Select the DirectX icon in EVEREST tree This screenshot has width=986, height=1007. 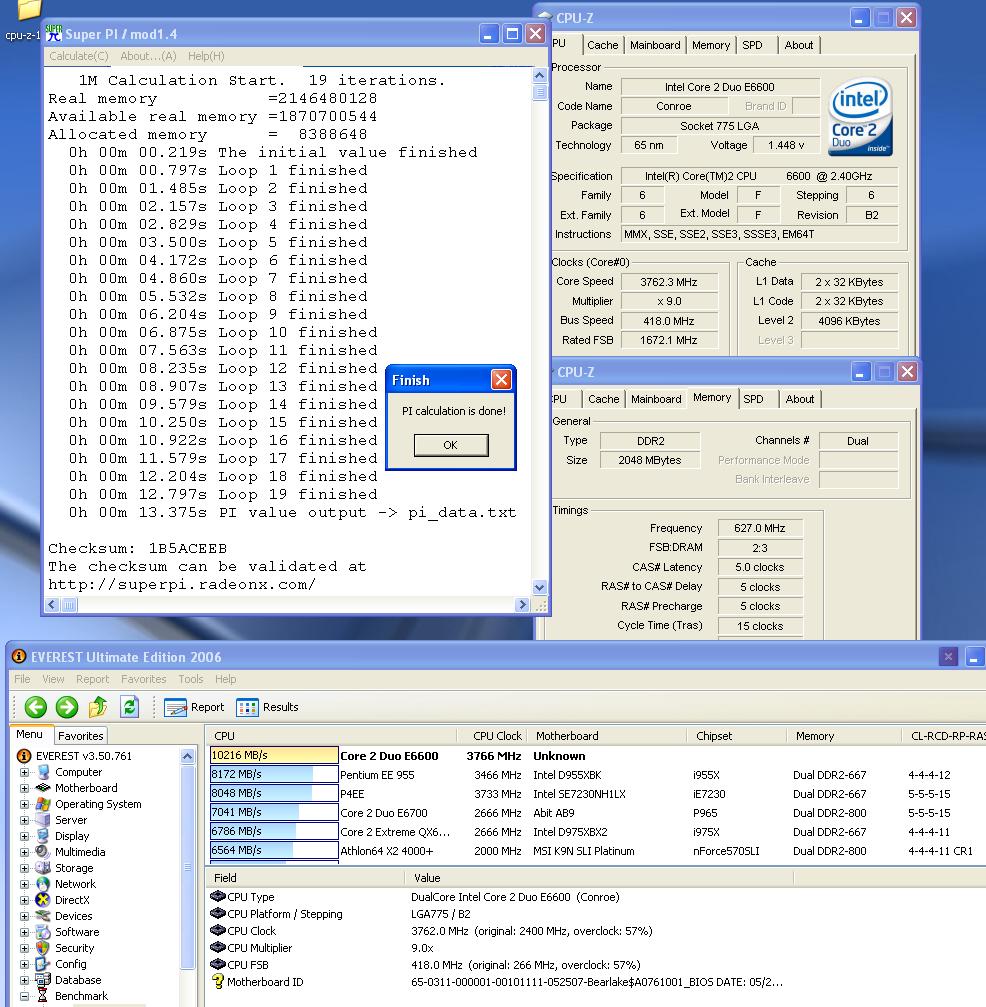click(43, 900)
